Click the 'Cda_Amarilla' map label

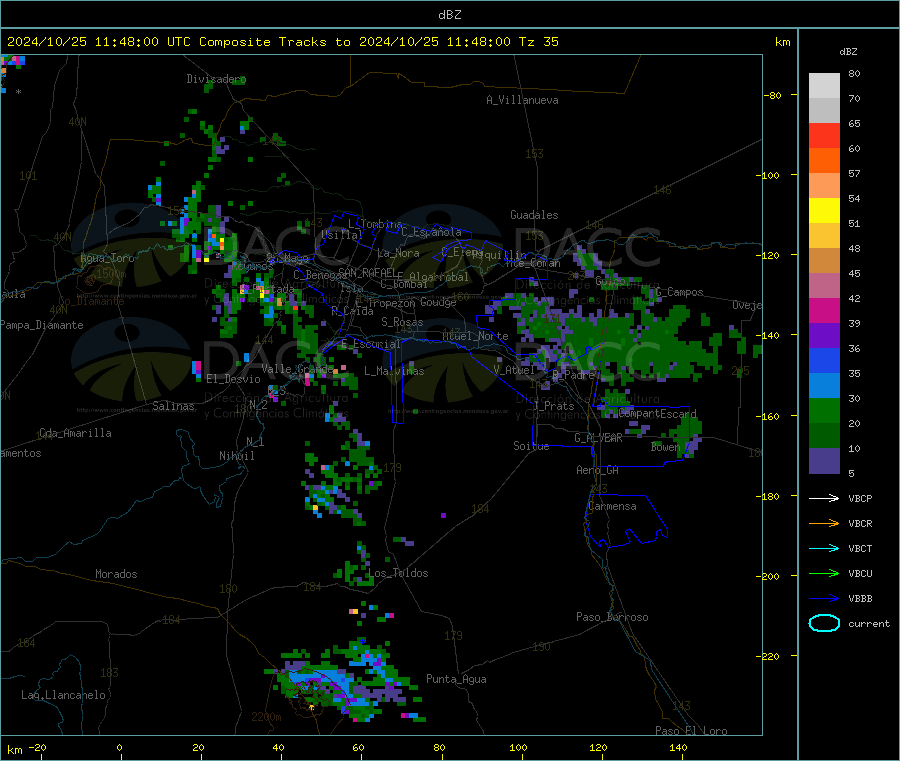click(75, 433)
